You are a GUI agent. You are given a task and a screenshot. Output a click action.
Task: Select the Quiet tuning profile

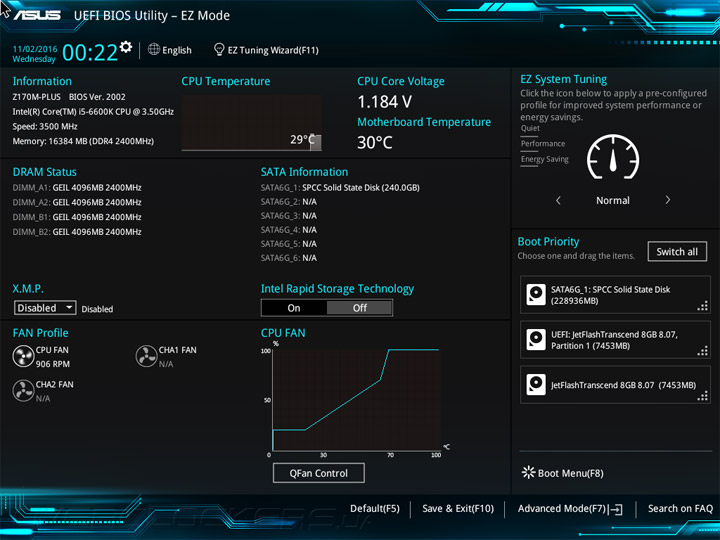coord(530,128)
